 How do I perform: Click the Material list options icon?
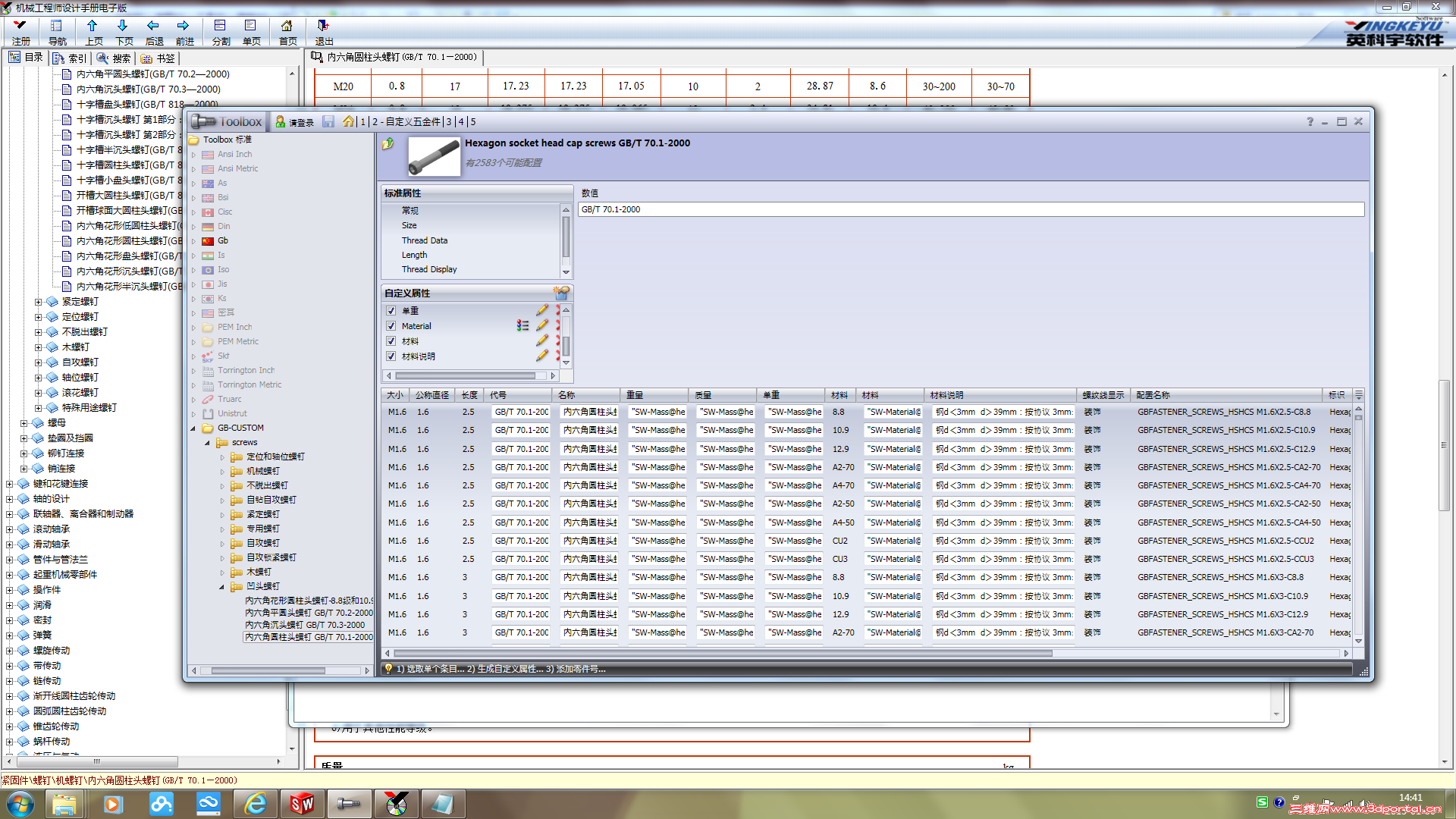522,325
